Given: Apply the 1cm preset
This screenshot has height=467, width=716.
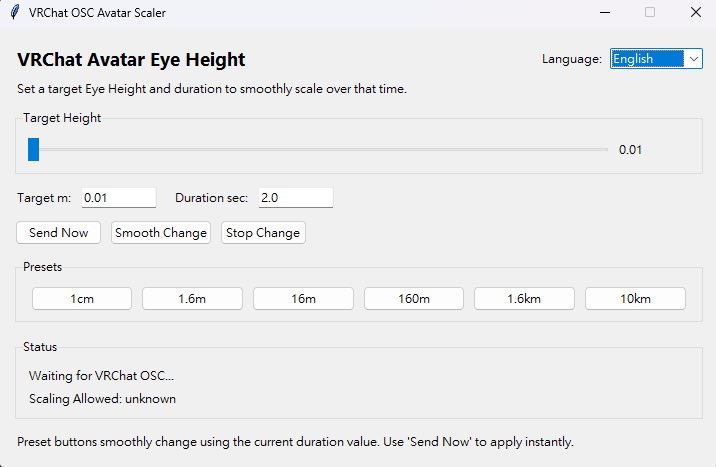Looking at the screenshot, I should [82, 299].
